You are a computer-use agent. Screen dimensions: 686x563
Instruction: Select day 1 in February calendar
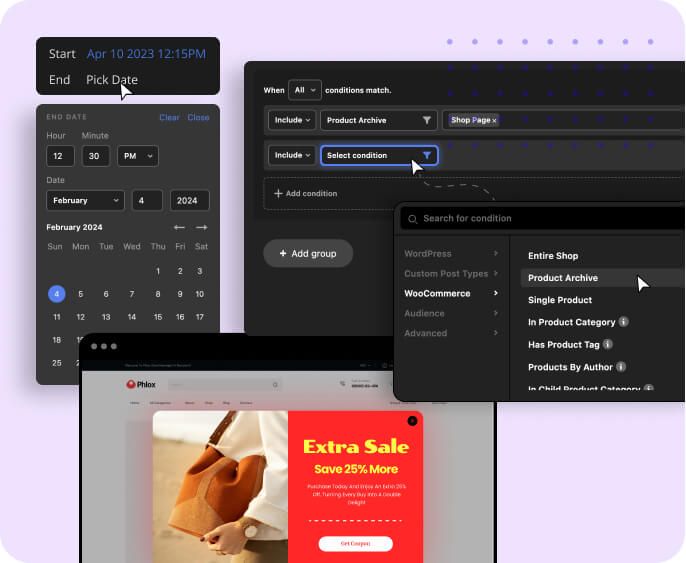coord(158,271)
